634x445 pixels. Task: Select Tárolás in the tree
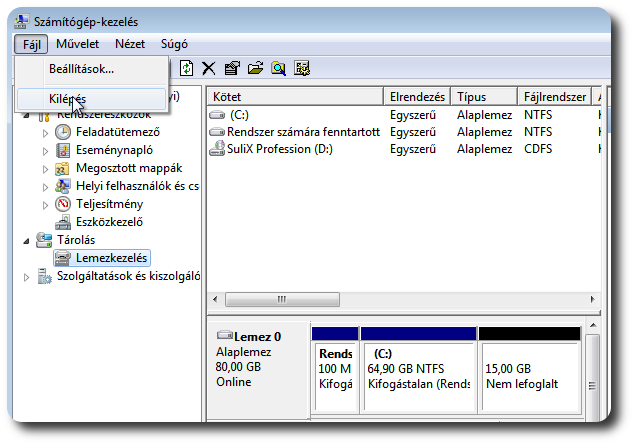pos(76,240)
